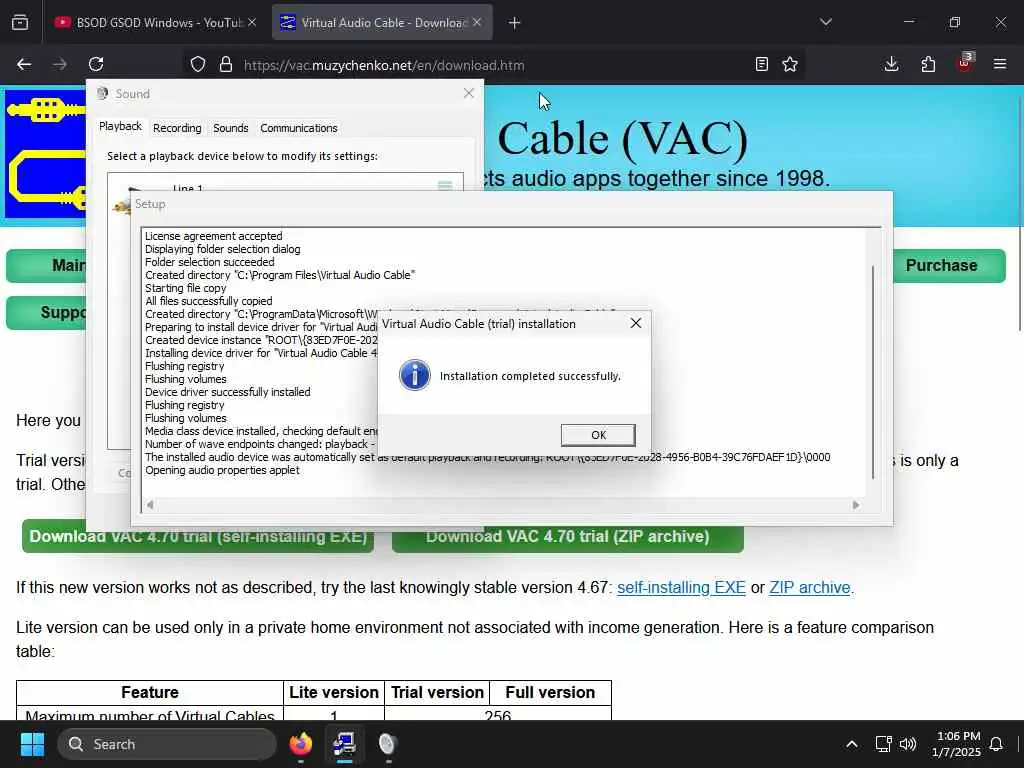Select the Communications tab in Sound
1024x768 pixels.
[x=298, y=128]
